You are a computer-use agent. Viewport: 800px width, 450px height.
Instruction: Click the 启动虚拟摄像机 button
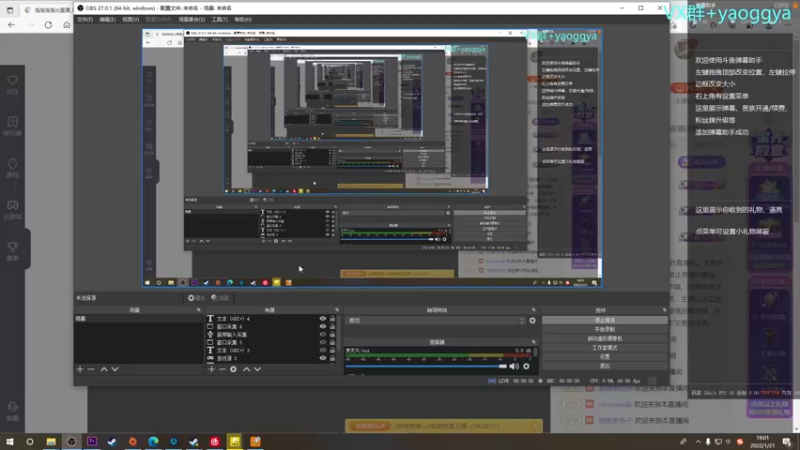pos(605,338)
